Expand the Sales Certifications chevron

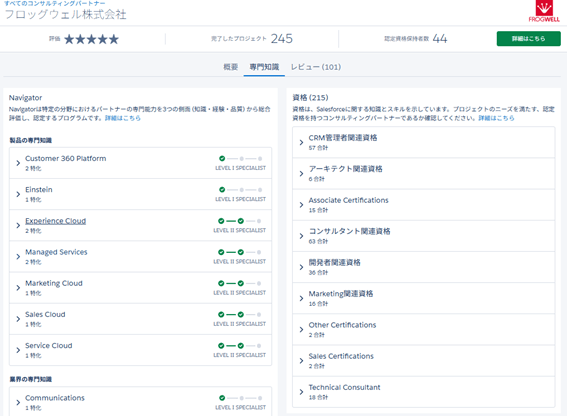(301, 361)
